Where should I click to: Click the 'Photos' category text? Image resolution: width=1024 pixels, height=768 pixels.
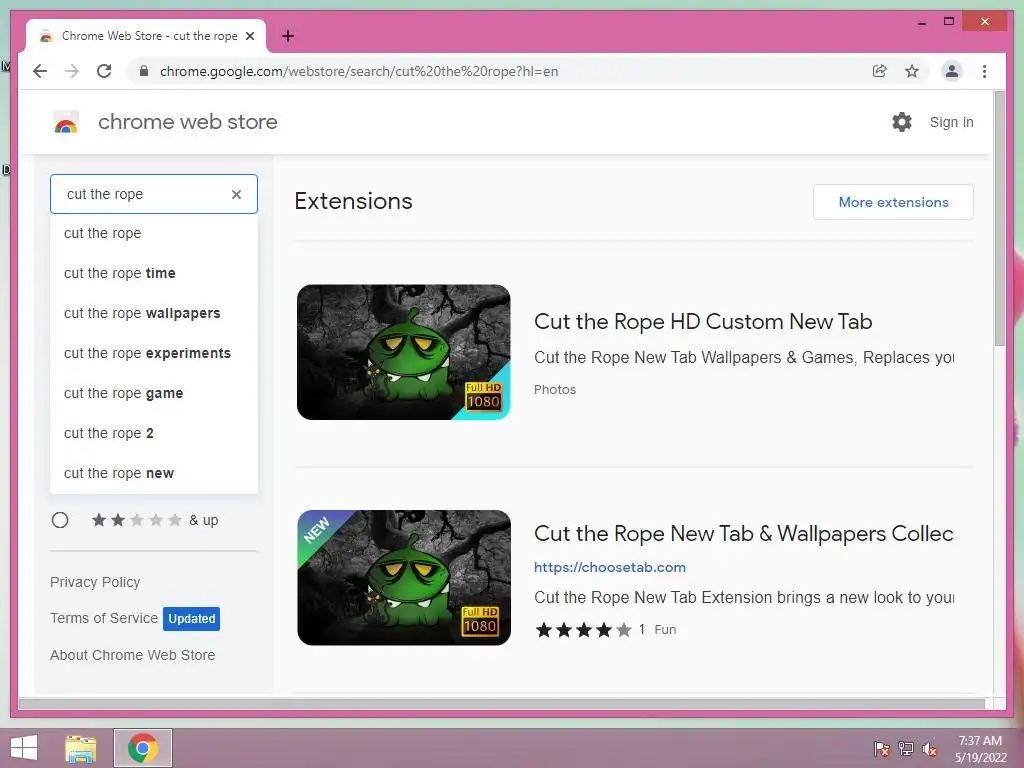[x=554, y=390]
